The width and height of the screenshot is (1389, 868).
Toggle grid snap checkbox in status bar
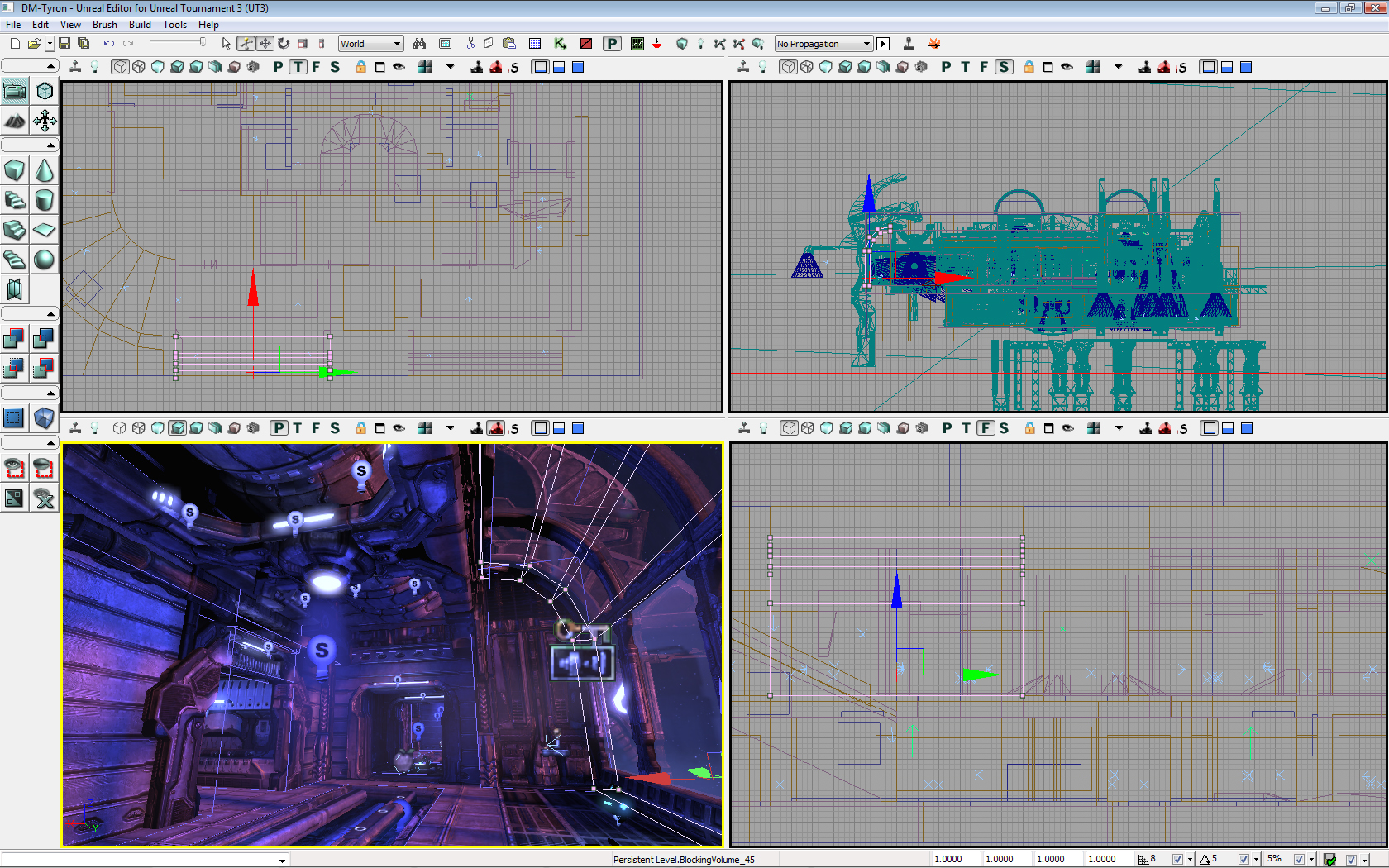click(1177, 860)
